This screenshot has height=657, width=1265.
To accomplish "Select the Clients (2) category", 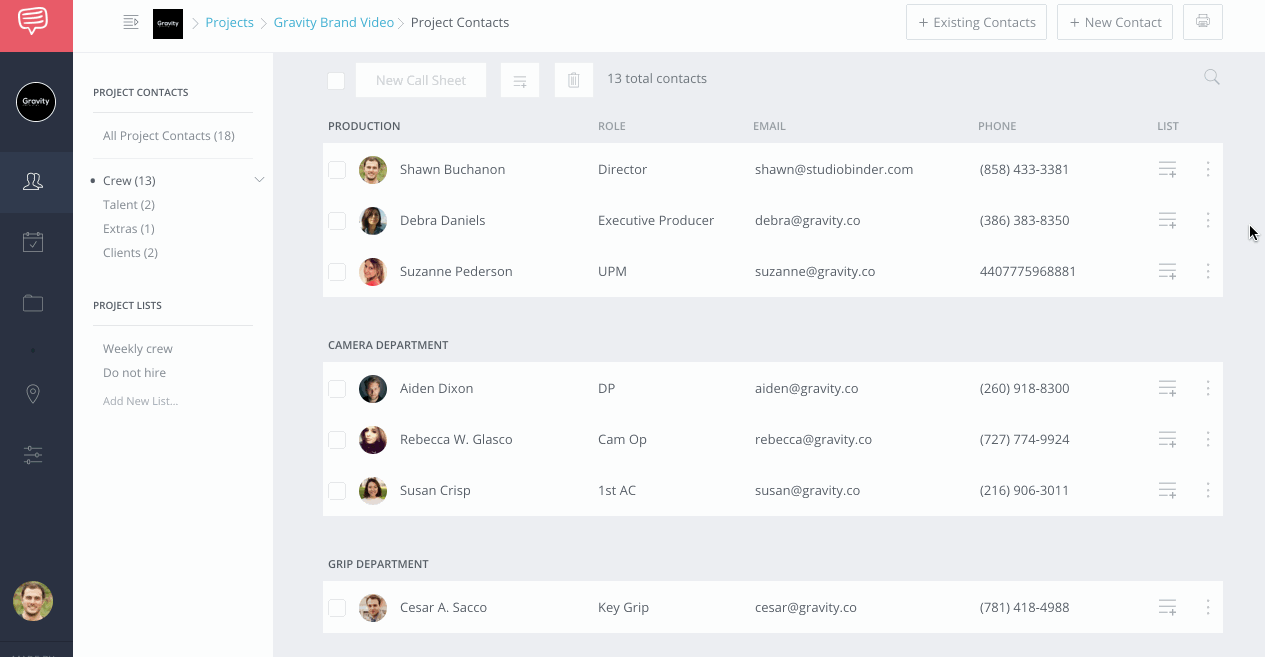I will click(130, 253).
